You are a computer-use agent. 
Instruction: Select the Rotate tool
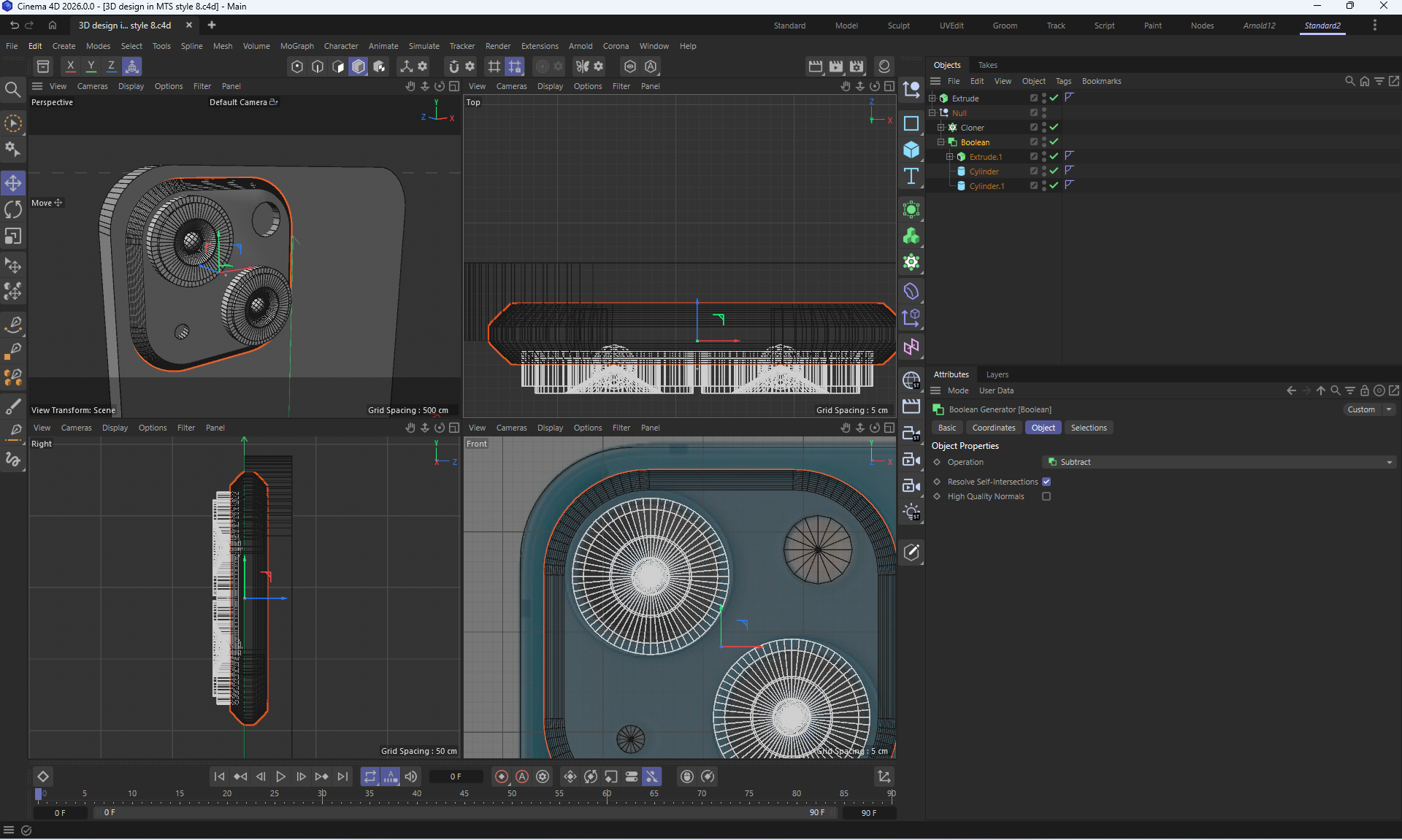[x=13, y=209]
